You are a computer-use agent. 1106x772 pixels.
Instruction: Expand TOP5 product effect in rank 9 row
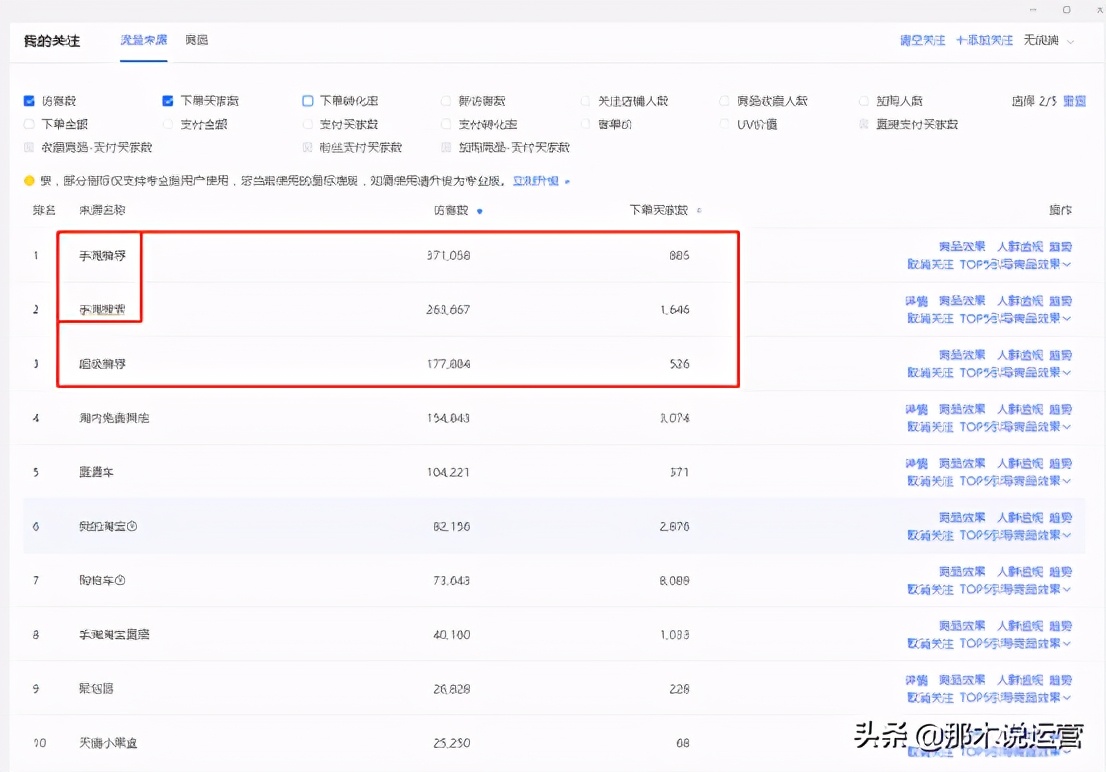[x=1015, y=697]
